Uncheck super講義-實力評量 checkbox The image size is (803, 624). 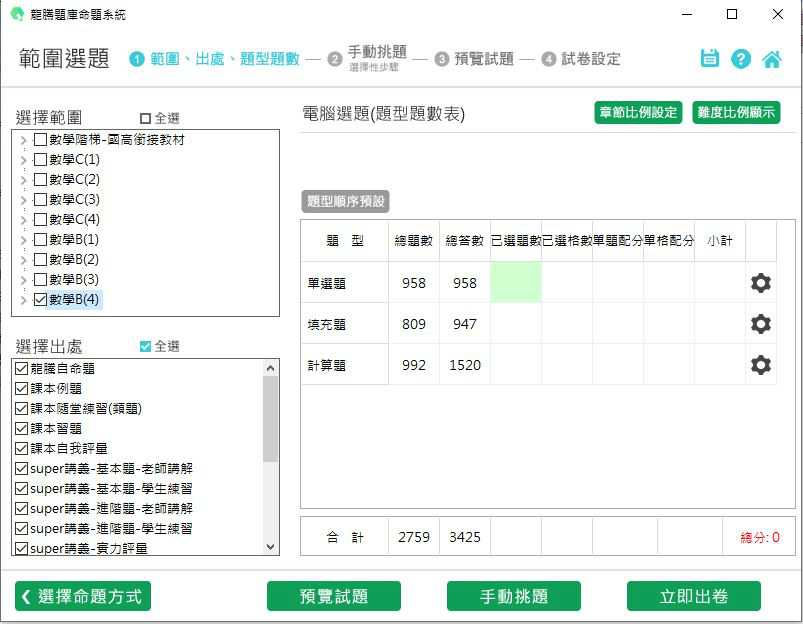[22, 548]
